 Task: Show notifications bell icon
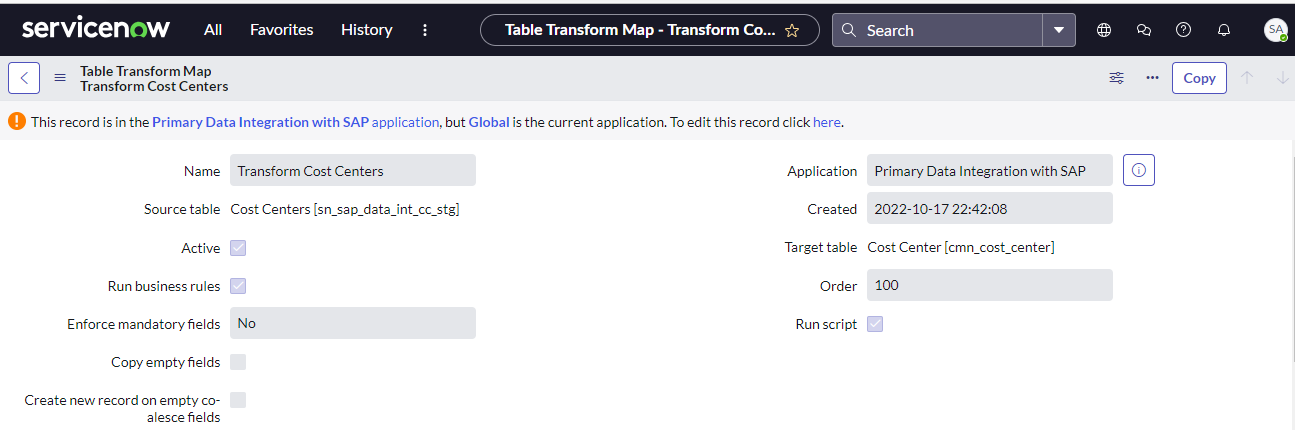click(1223, 30)
